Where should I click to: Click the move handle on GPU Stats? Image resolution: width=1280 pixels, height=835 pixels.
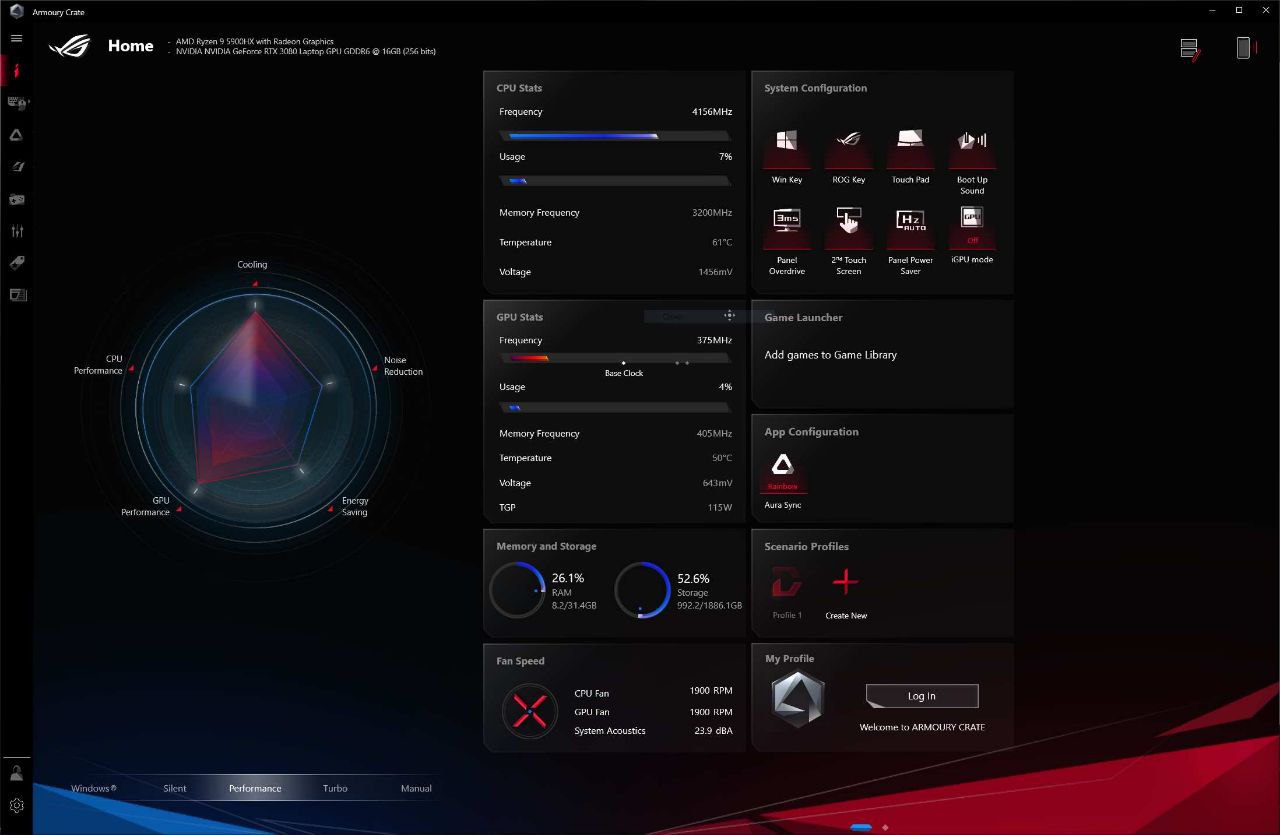coord(729,316)
